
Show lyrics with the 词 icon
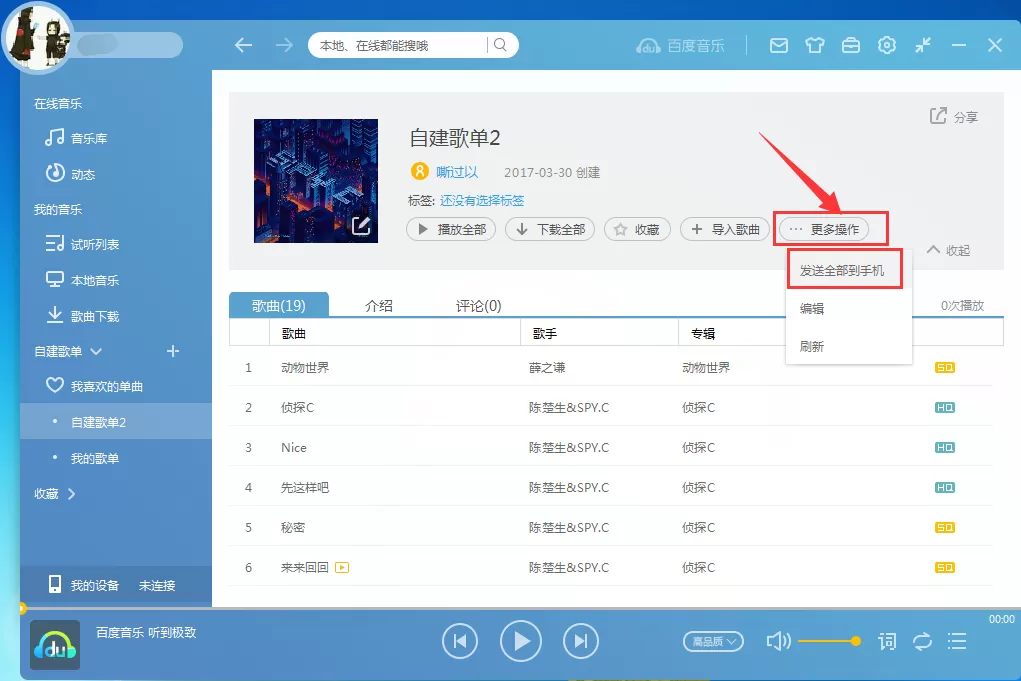(887, 641)
